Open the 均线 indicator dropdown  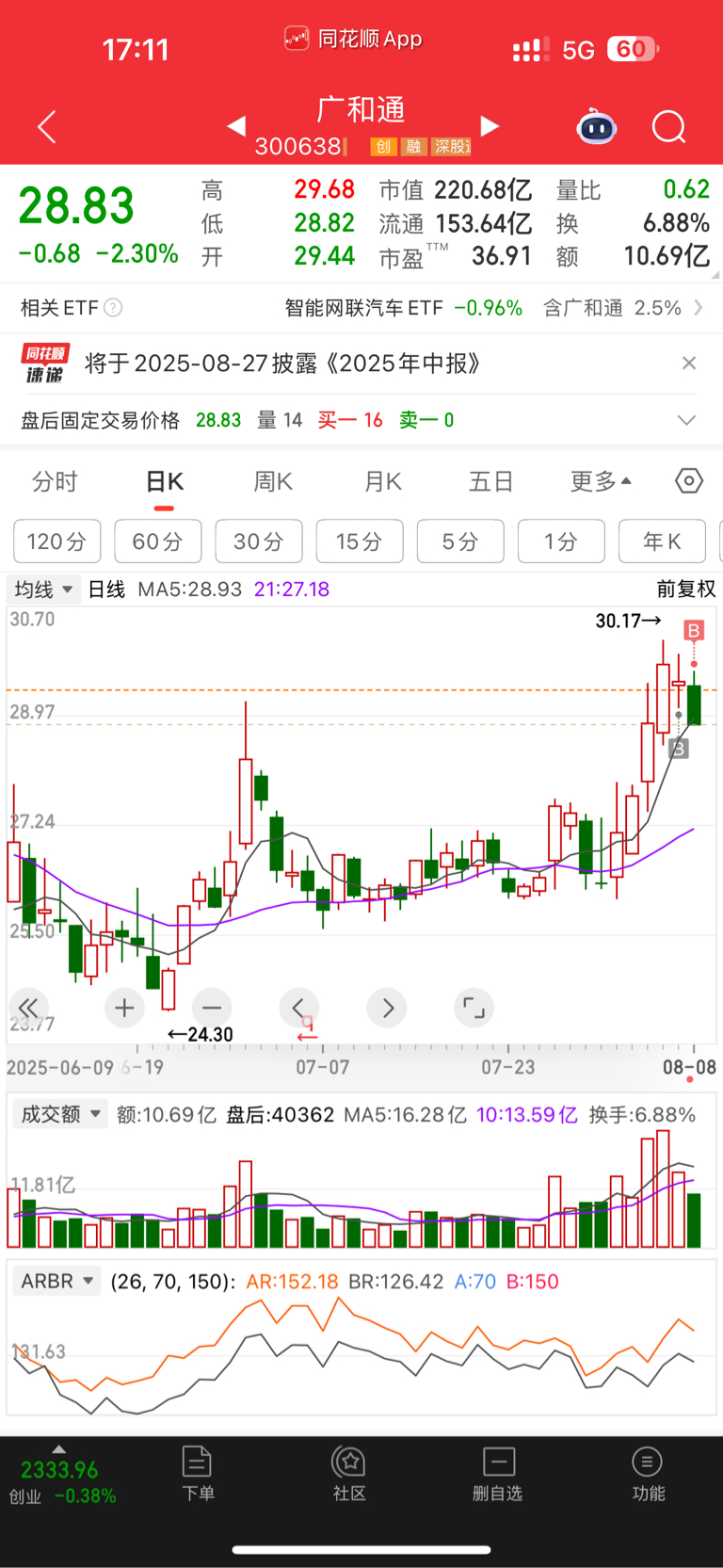(x=43, y=590)
